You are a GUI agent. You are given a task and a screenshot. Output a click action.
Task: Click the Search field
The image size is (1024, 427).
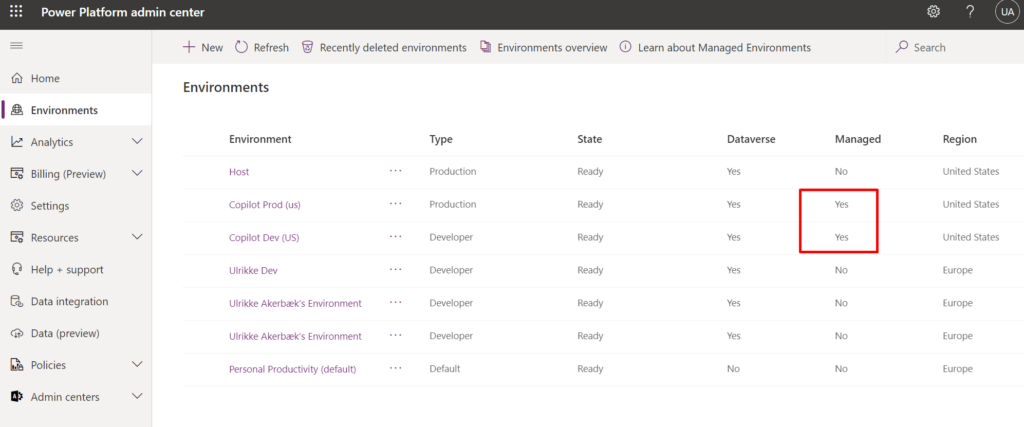click(954, 47)
